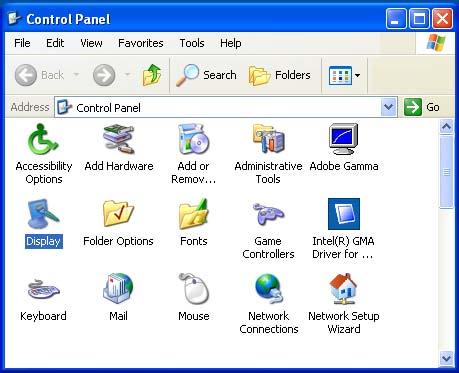Click the Back arrow button
459x373 pixels.
39,75
